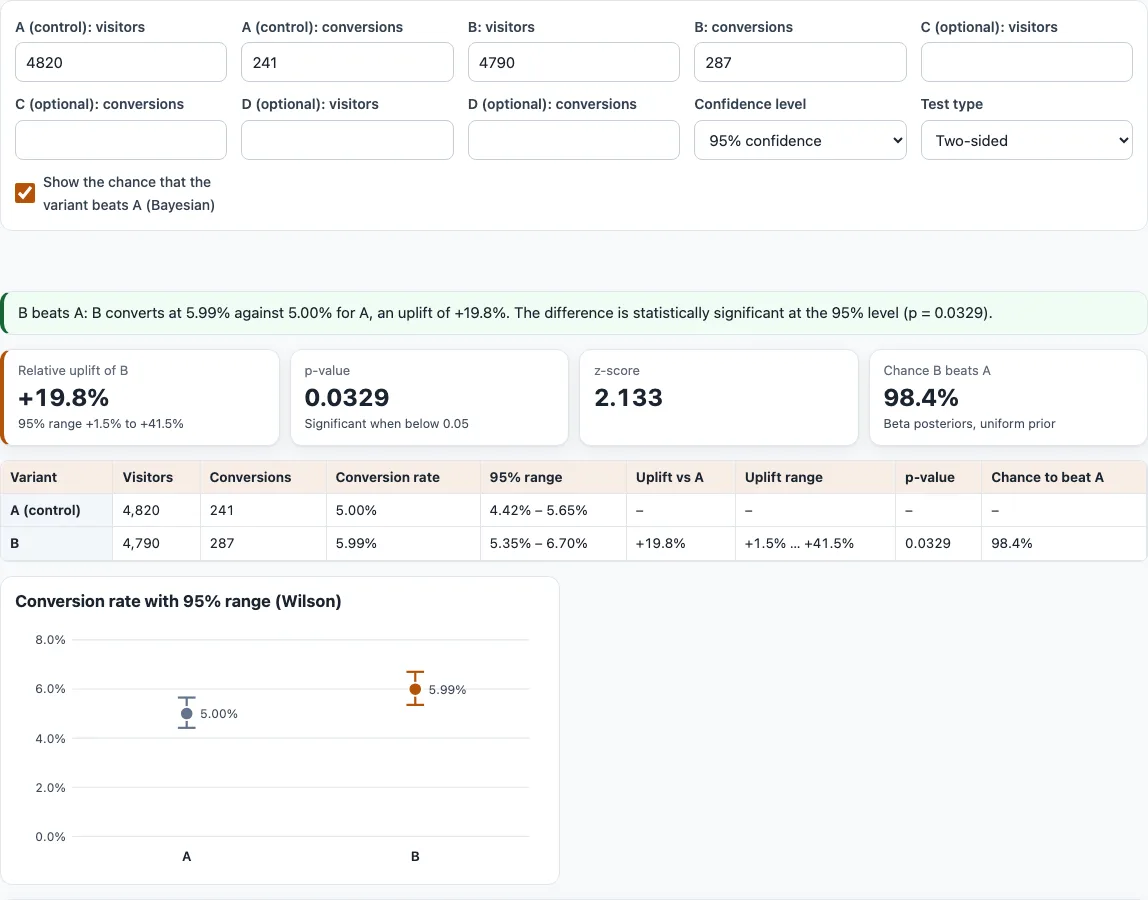The width and height of the screenshot is (1148, 900).
Task: Click "95% range +1.5% to +41.5%" caption
Action: point(101,424)
